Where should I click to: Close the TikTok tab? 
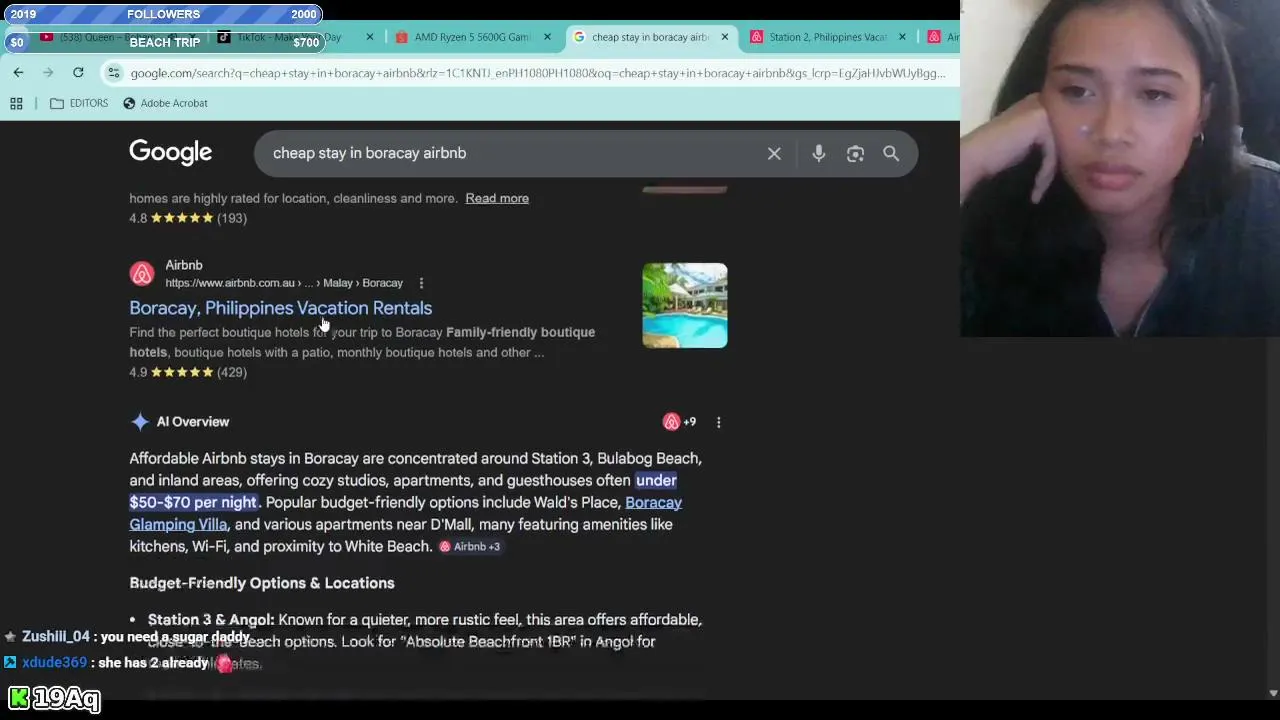click(370, 37)
